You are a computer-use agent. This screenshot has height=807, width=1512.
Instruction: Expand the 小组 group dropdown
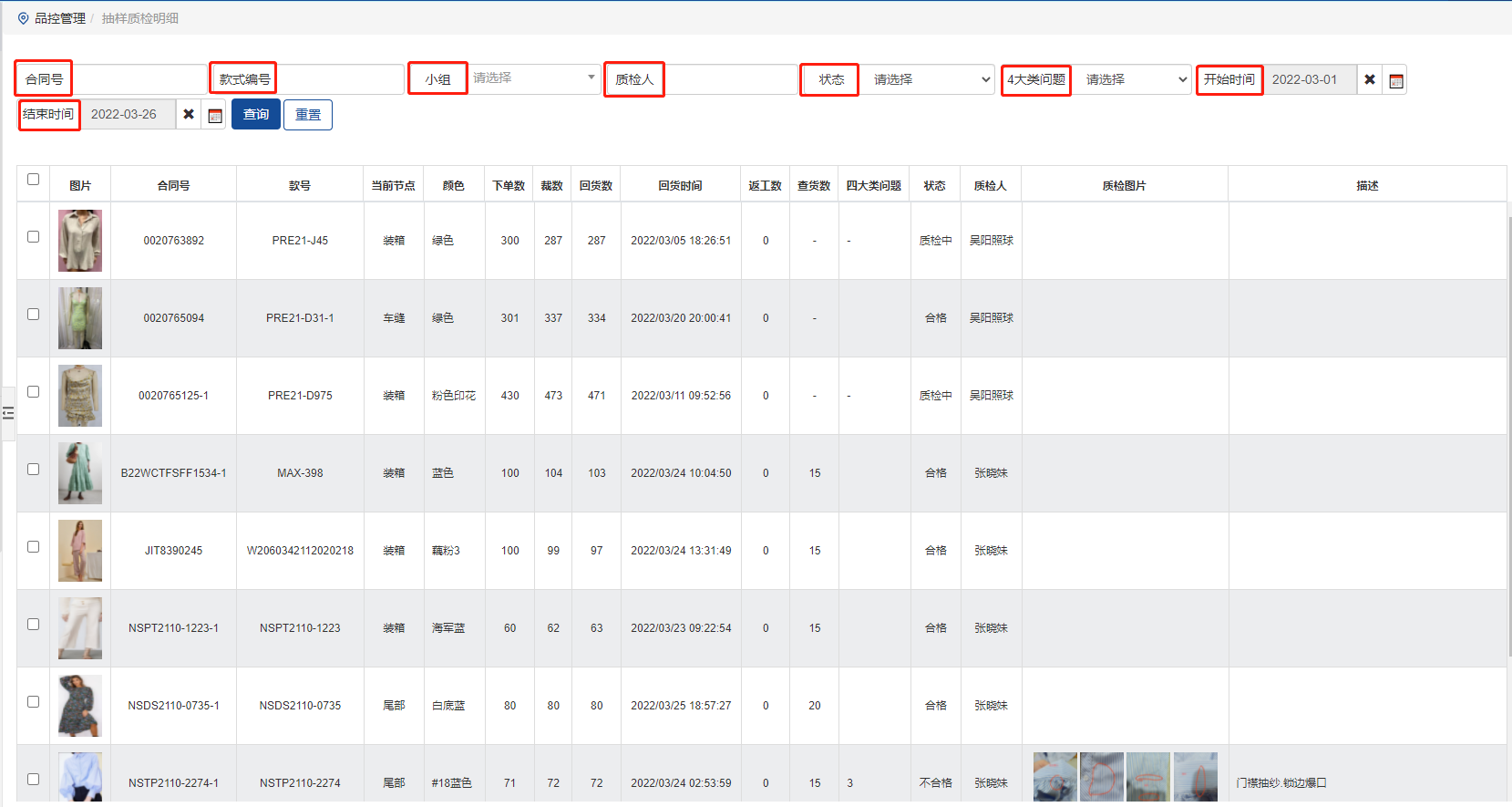(533, 78)
